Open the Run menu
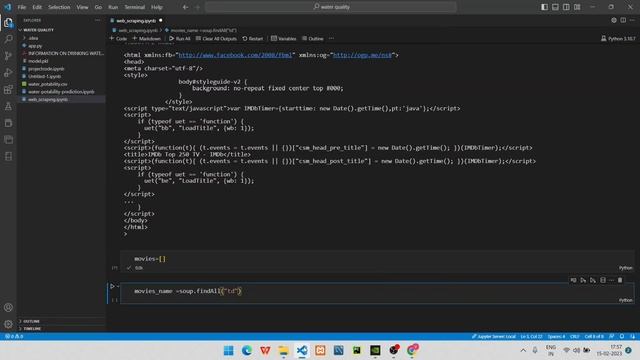 [x=113, y=7]
